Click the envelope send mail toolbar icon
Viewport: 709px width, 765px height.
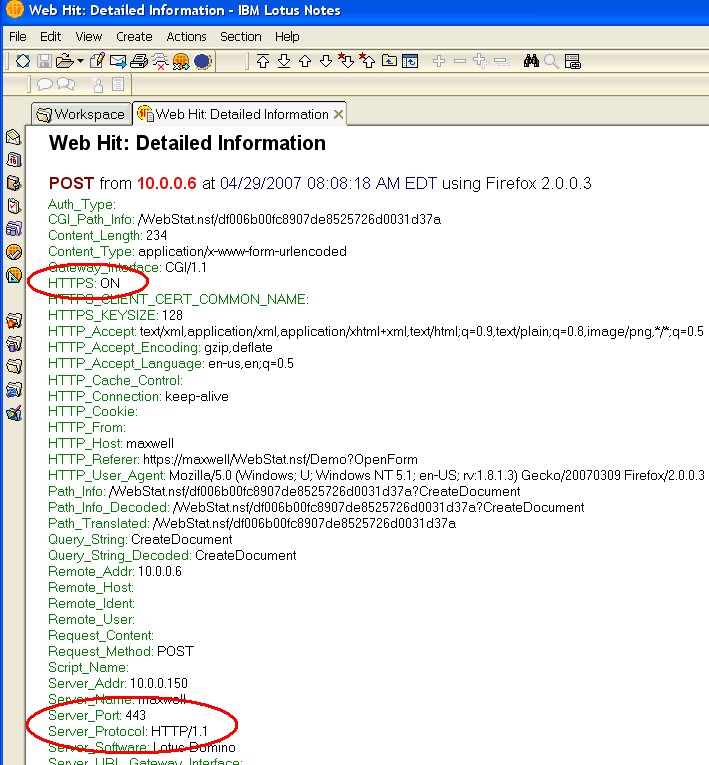click(x=118, y=61)
